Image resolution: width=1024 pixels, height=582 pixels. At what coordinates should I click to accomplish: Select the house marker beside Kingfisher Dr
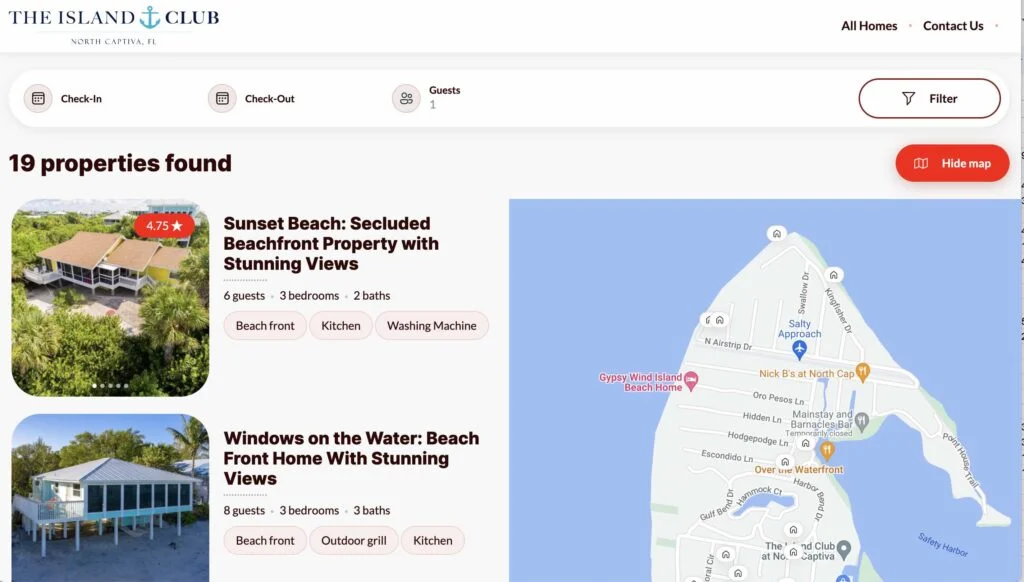pos(833,275)
